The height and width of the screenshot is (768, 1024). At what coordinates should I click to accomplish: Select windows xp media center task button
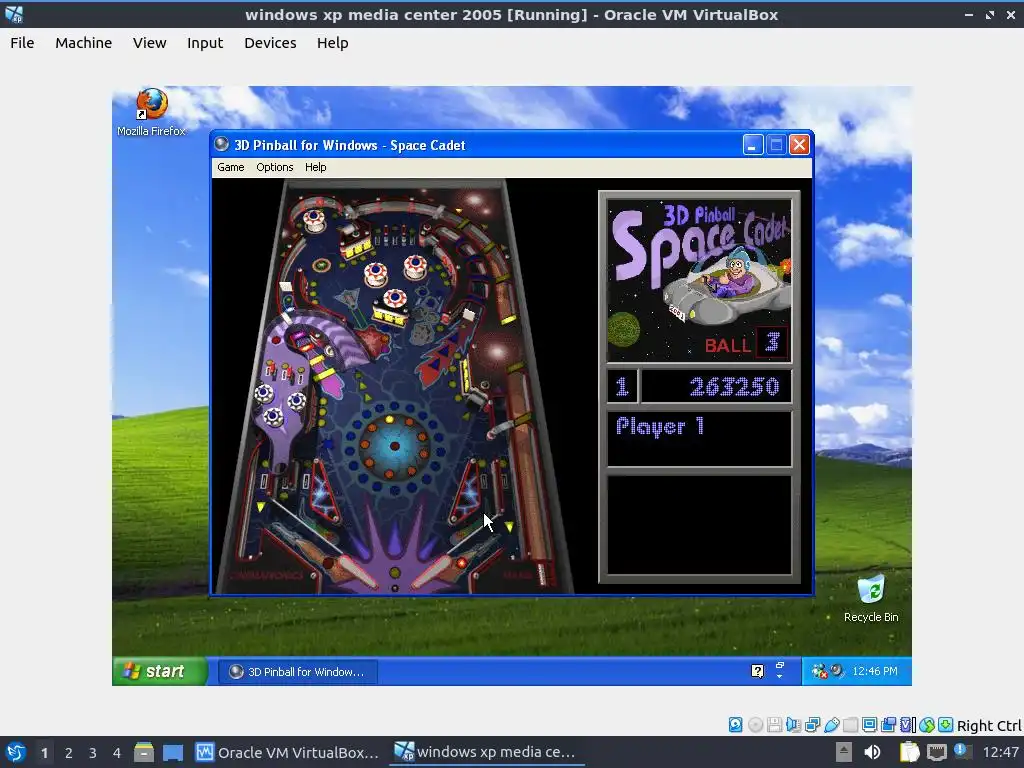click(x=485, y=752)
